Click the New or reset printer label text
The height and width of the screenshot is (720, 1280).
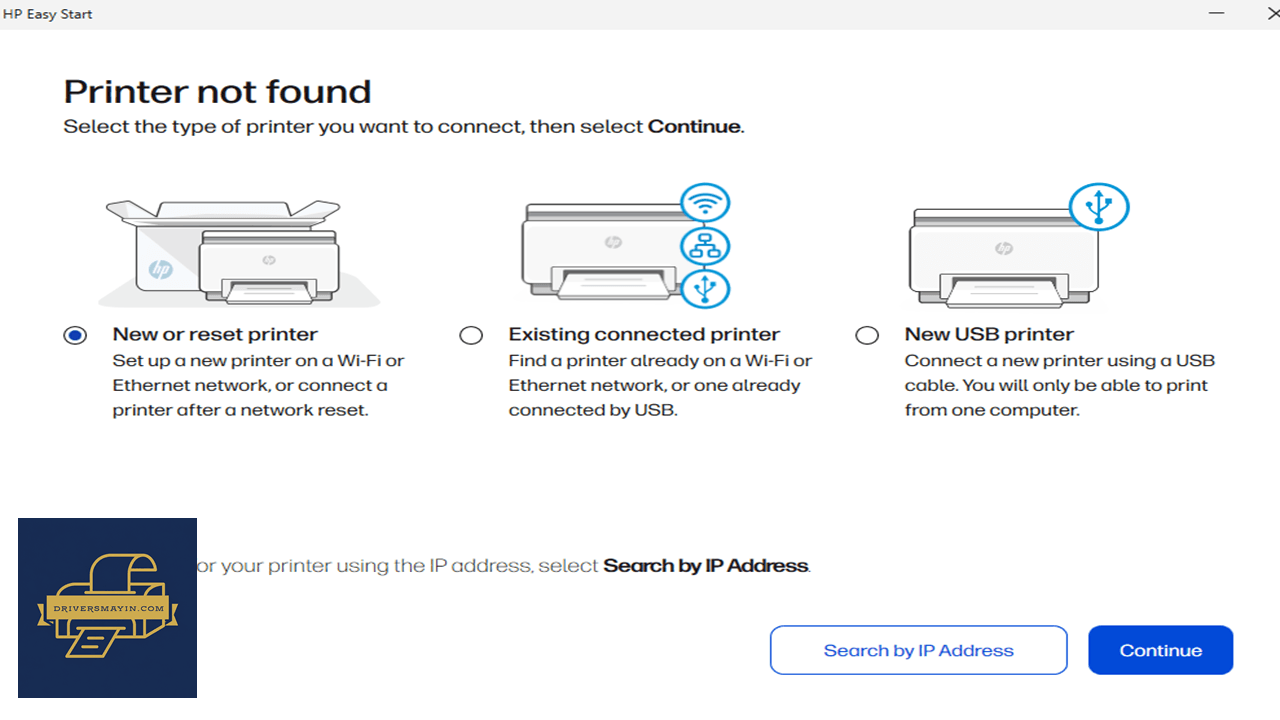click(x=215, y=334)
